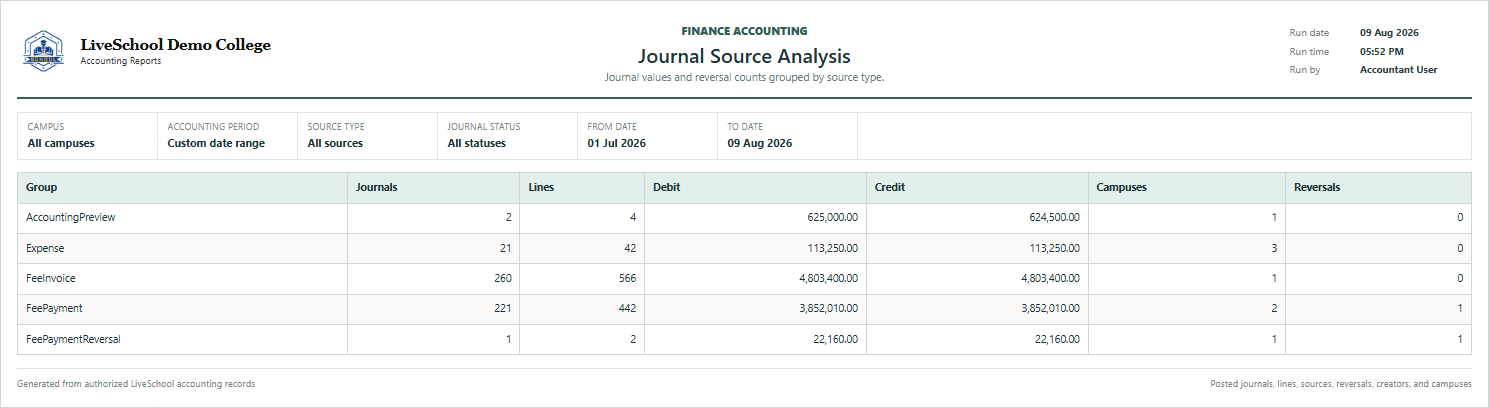Click the report description about reversal counts
1489x408 pixels.
click(x=744, y=77)
